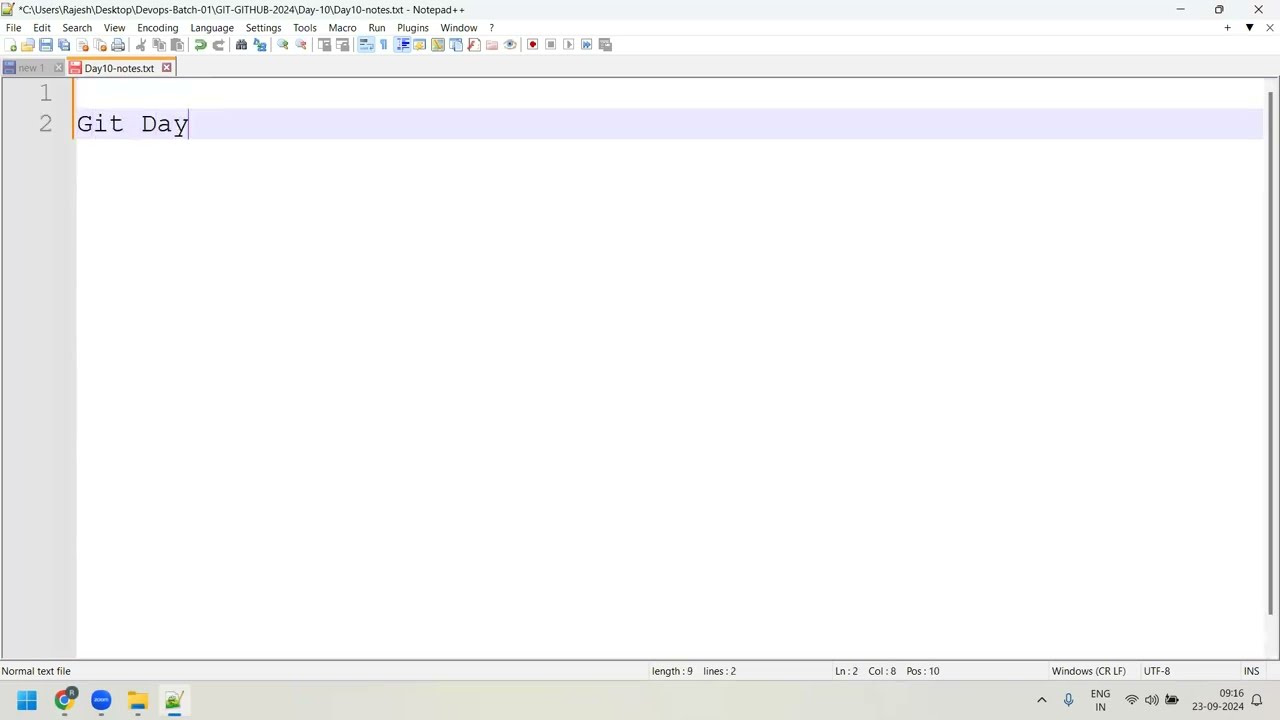The image size is (1280, 720).
Task: Click the UTF-8 encoding status entry
Action: tap(1157, 671)
